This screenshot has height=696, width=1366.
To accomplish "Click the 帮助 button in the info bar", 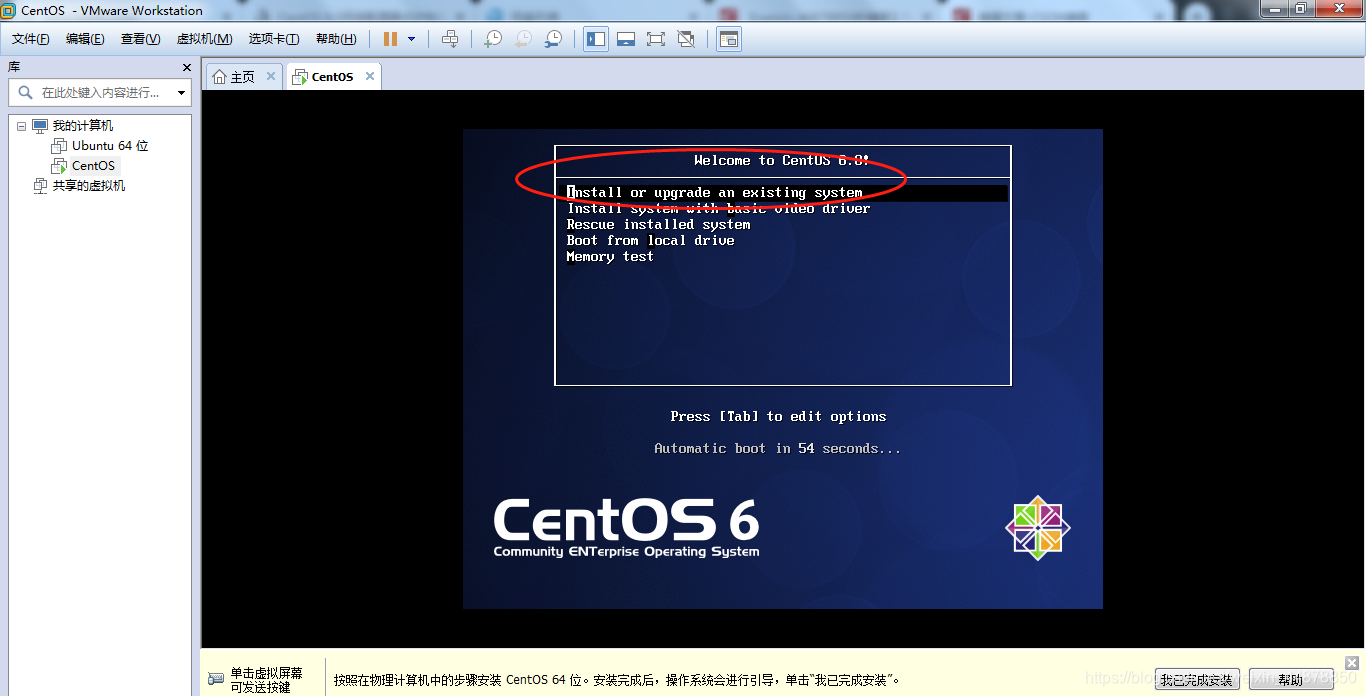I will pos(1290,680).
